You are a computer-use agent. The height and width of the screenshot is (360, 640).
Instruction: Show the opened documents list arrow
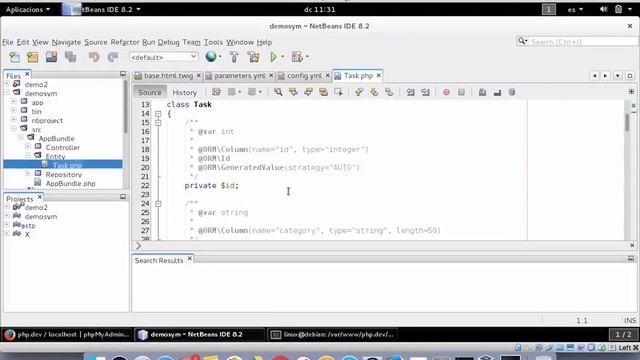coord(618,76)
